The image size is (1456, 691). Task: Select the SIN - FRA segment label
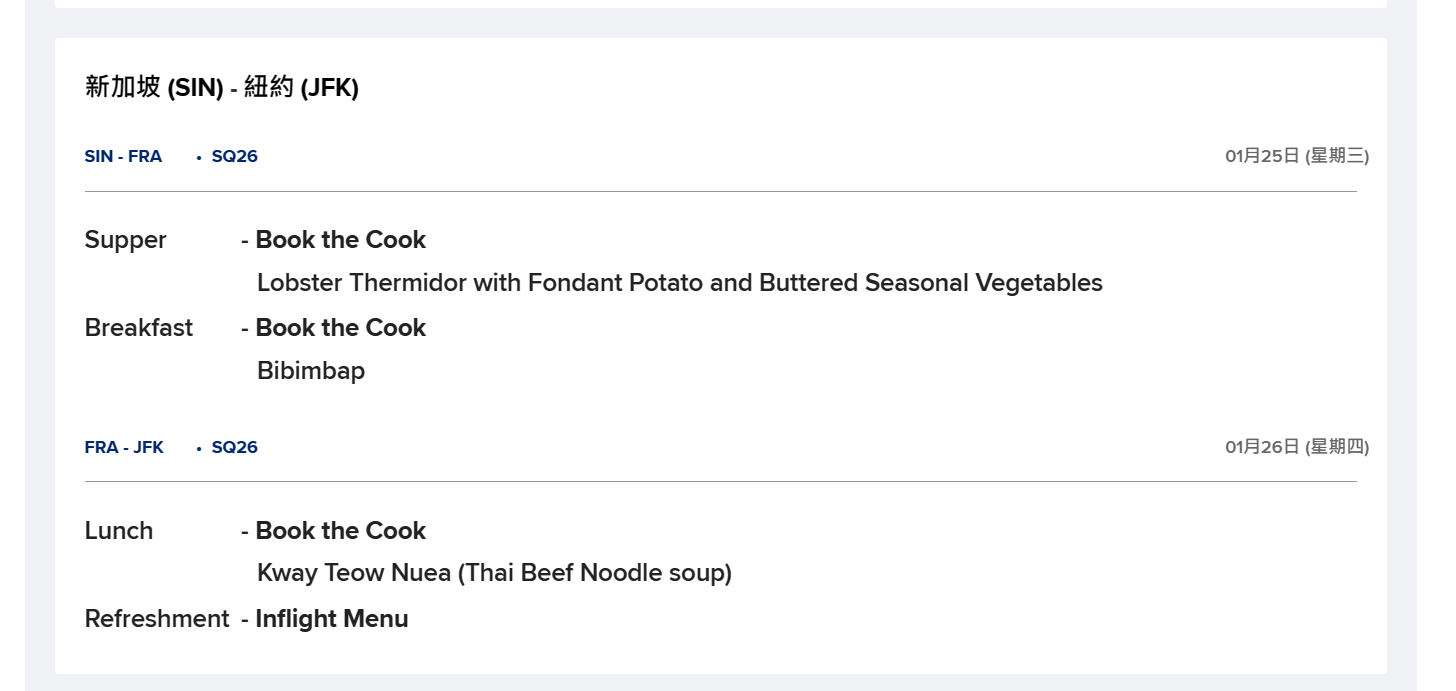coord(123,156)
